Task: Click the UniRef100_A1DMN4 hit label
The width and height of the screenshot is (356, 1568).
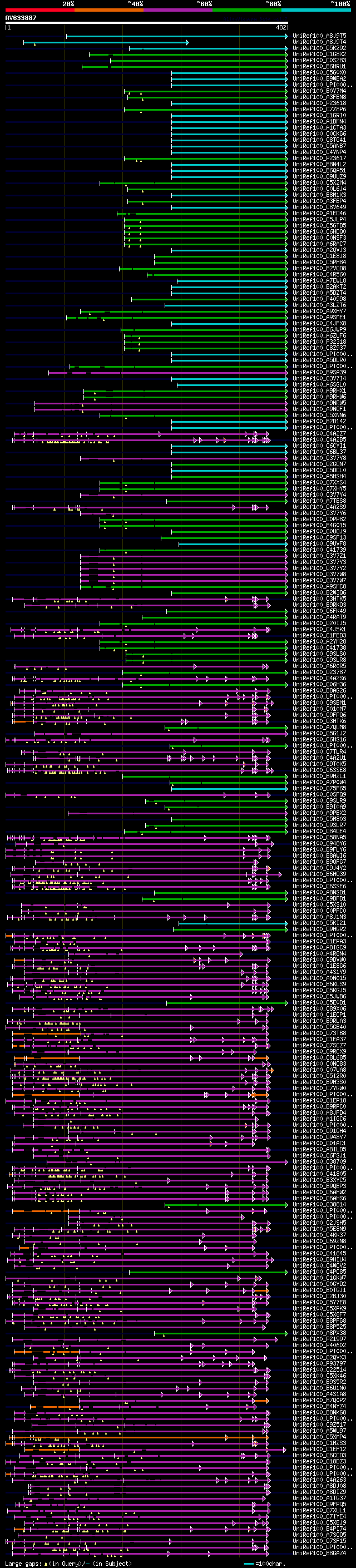Action: point(319,122)
